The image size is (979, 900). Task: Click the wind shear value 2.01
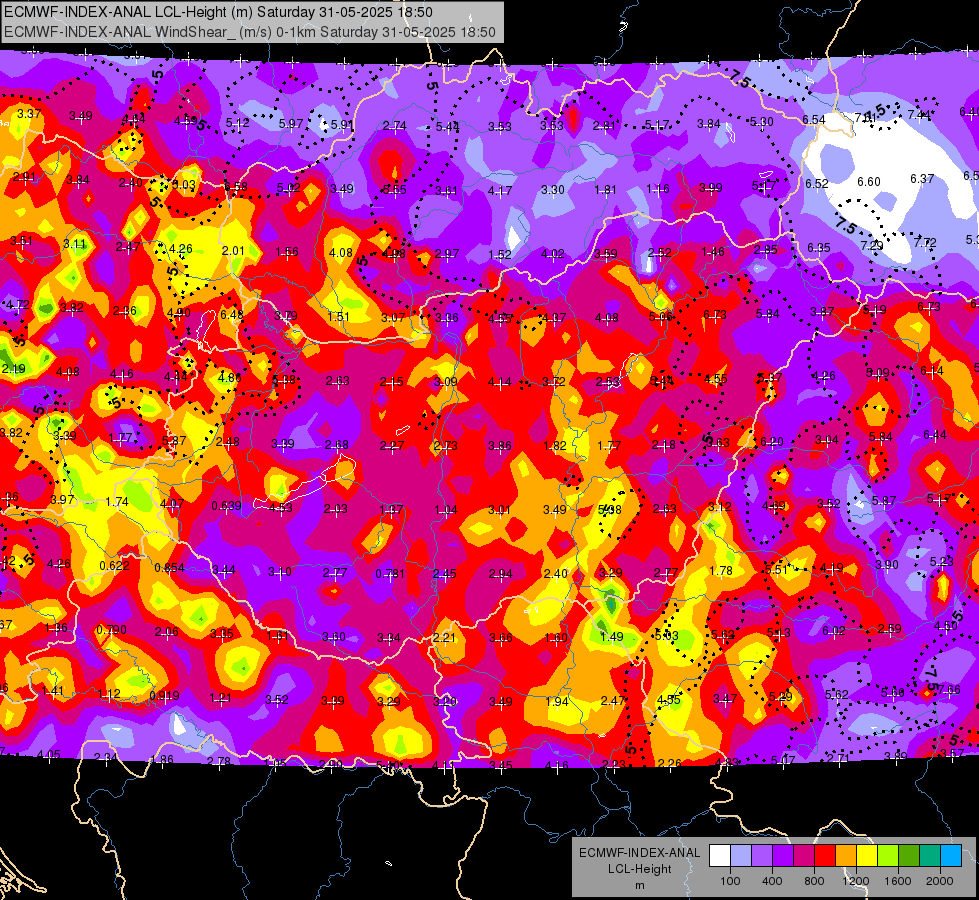(233, 250)
